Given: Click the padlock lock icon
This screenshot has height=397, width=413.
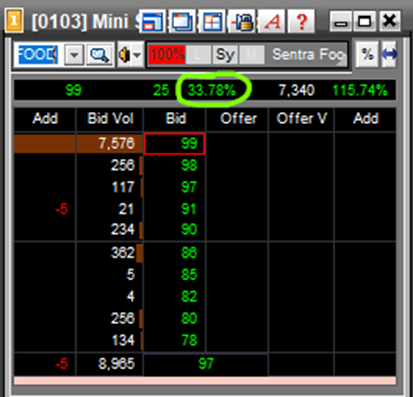Looking at the screenshot, I should 242,22.
